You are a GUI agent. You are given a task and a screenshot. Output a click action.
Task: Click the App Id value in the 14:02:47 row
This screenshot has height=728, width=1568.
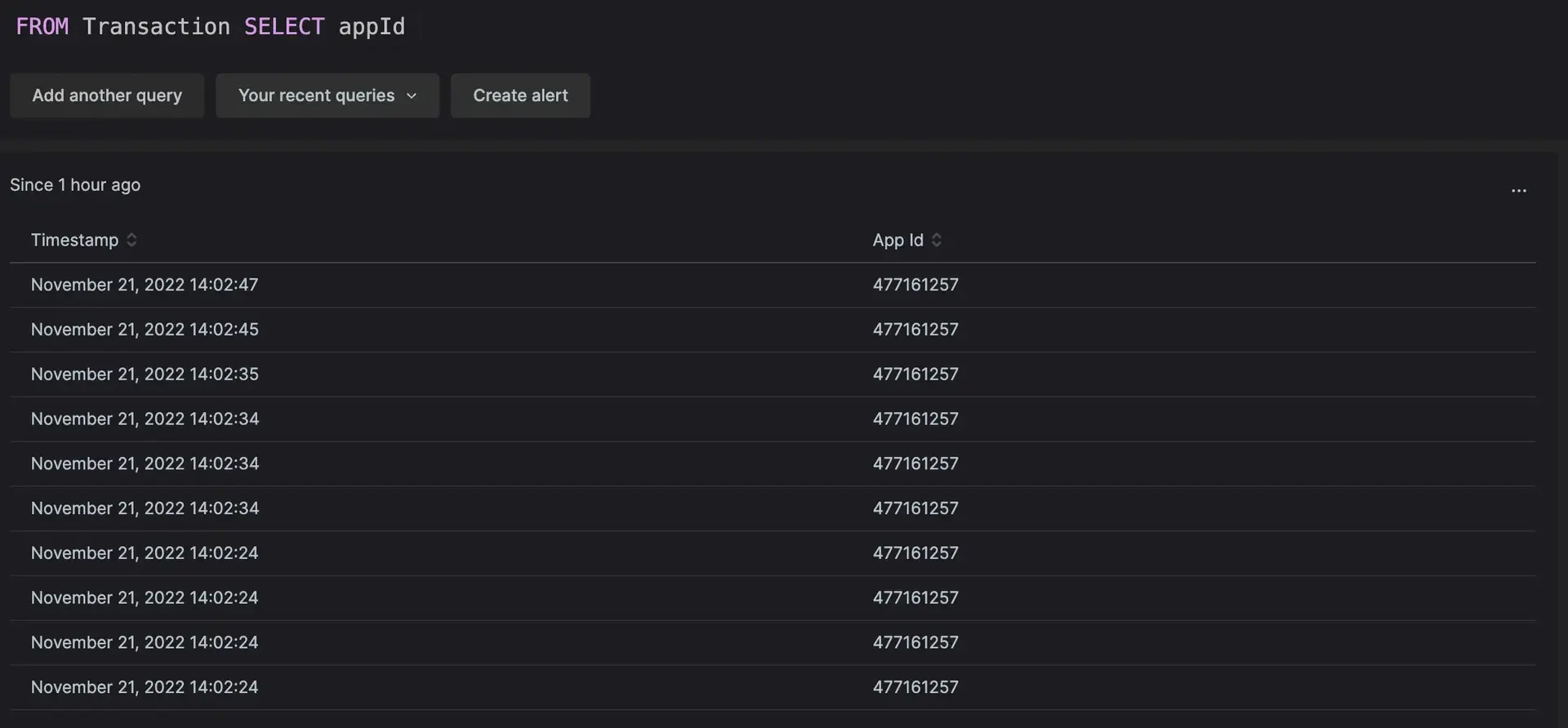915,285
